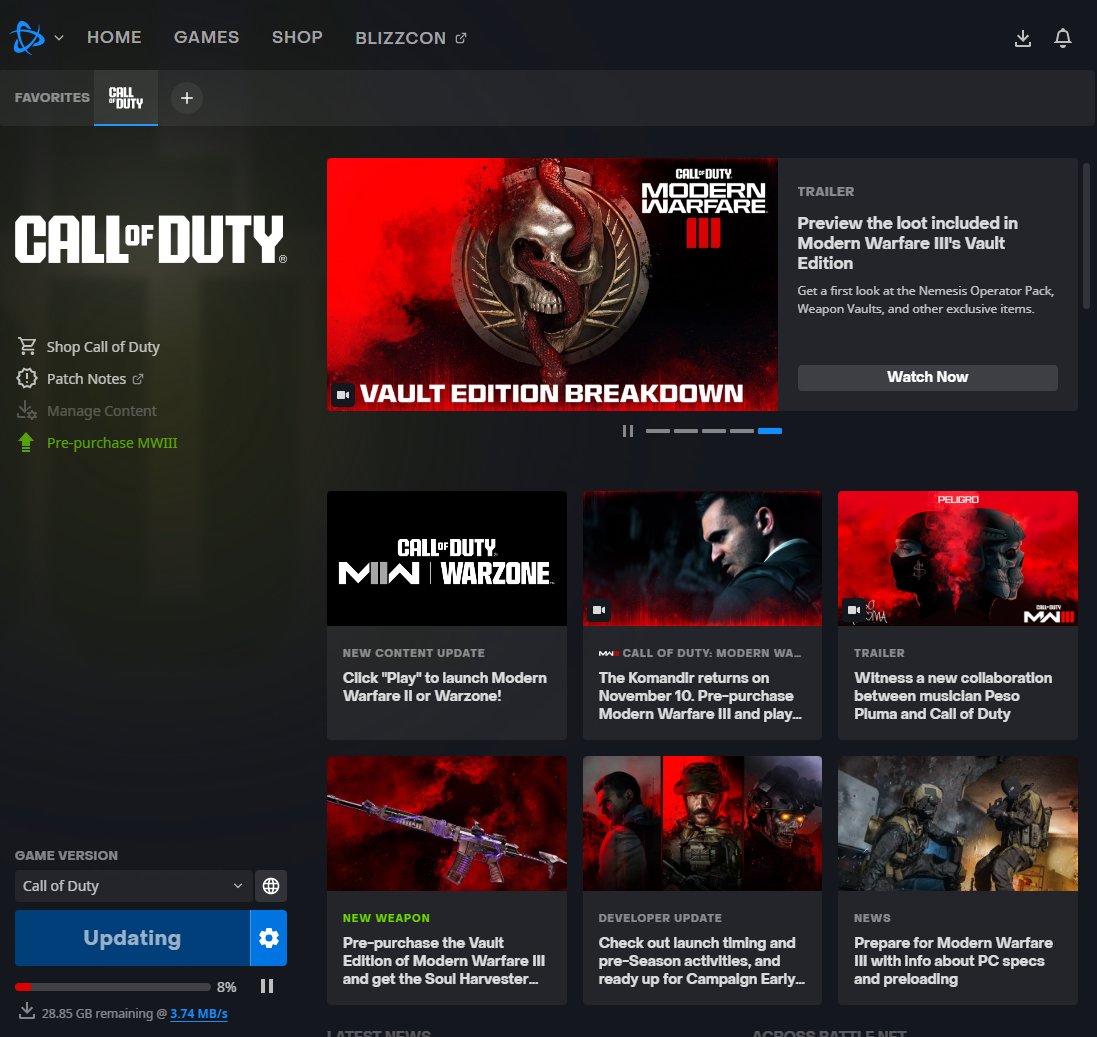Open the globe region selector icon
The width and height of the screenshot is (1097, 1037).
(x=268, y=885)
